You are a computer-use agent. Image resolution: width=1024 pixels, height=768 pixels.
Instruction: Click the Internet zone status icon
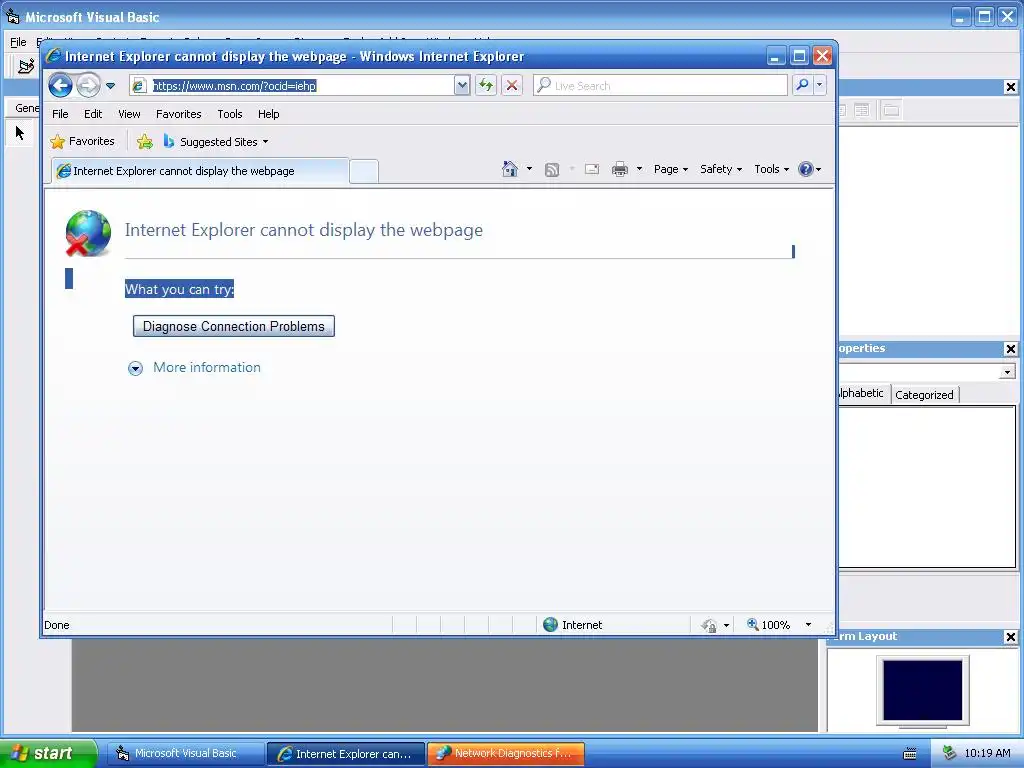[x=551, y=625]
